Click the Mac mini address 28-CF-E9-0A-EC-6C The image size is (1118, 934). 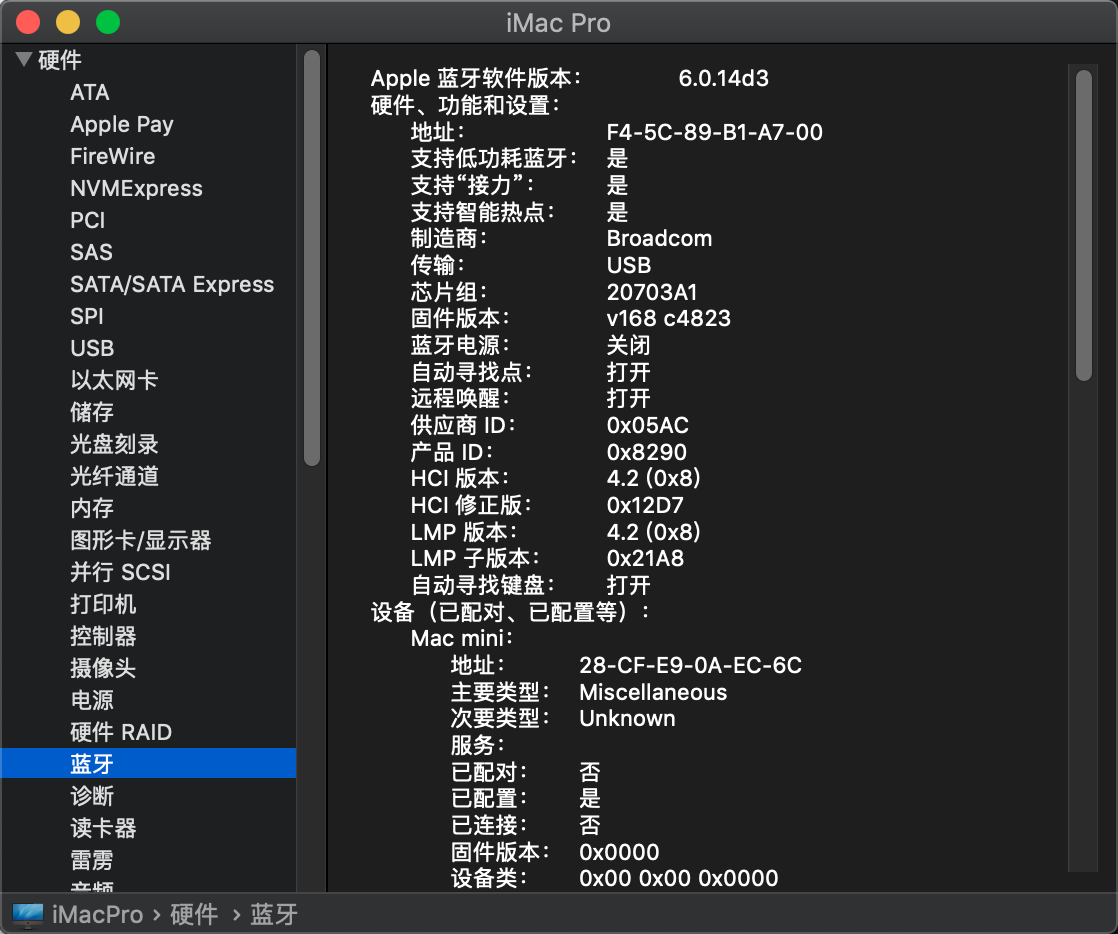(690, 666)
